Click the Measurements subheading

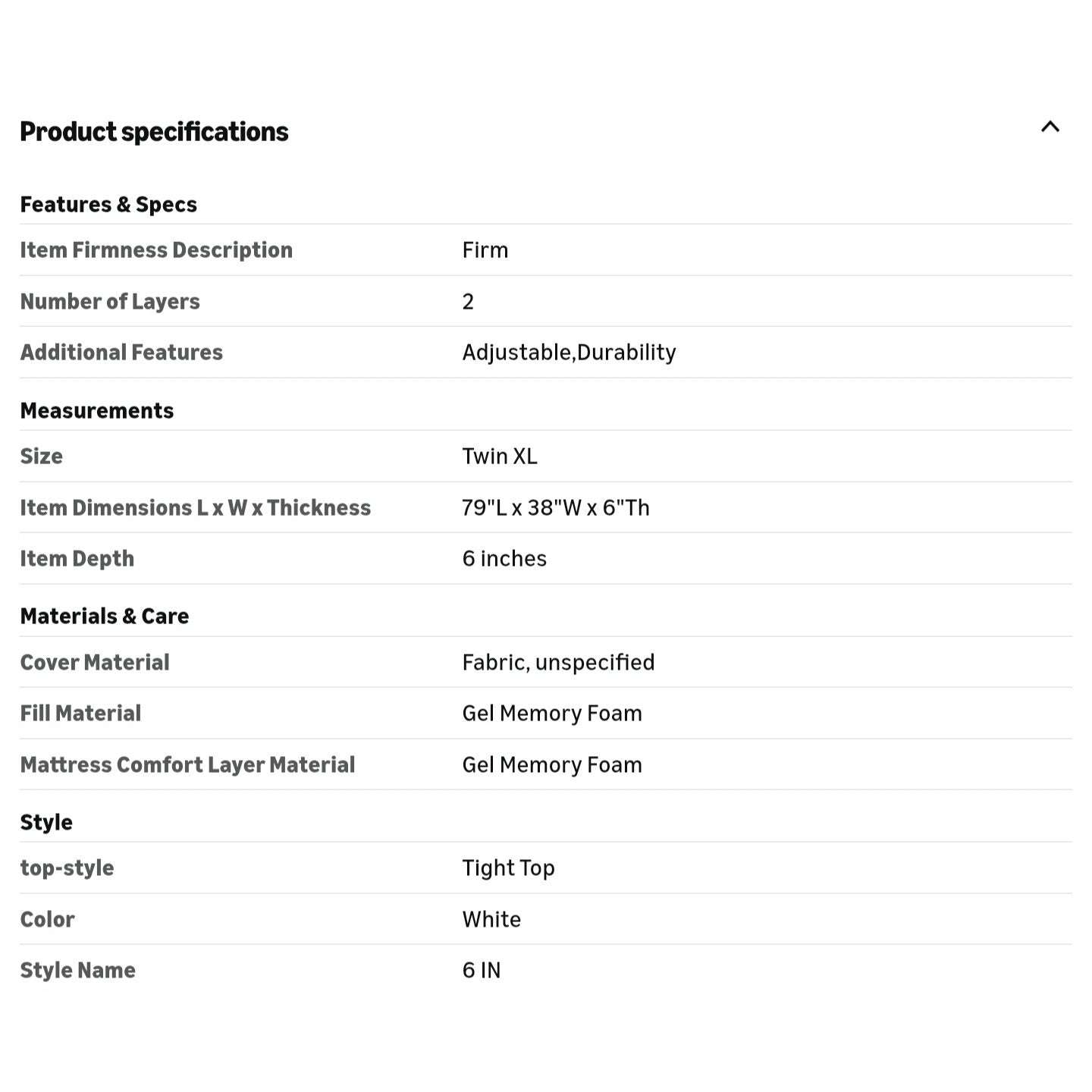click(97, 411)
